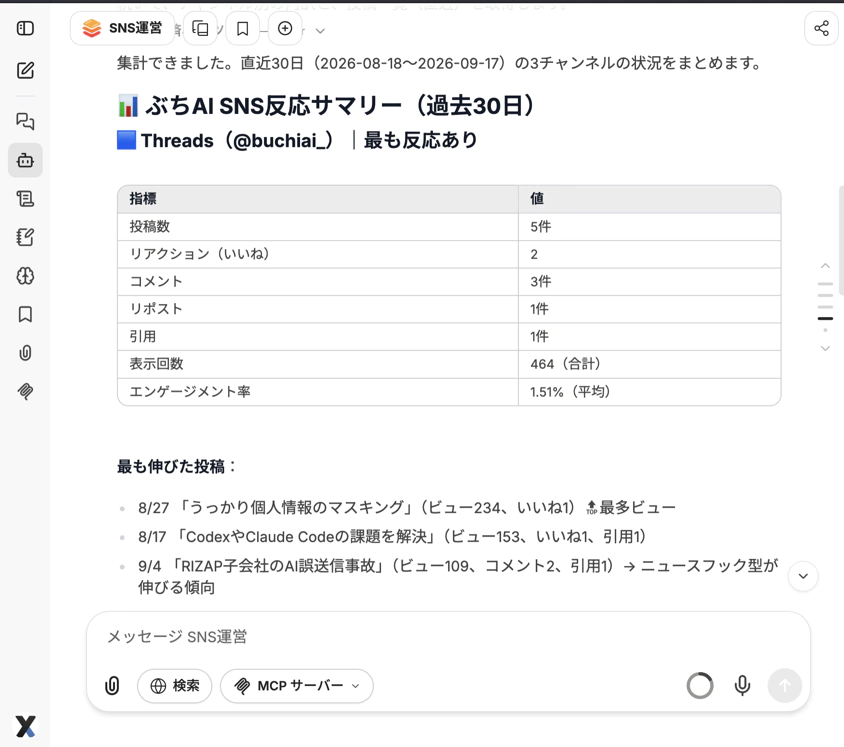Open the MCP サーバー dropdown

297,686
